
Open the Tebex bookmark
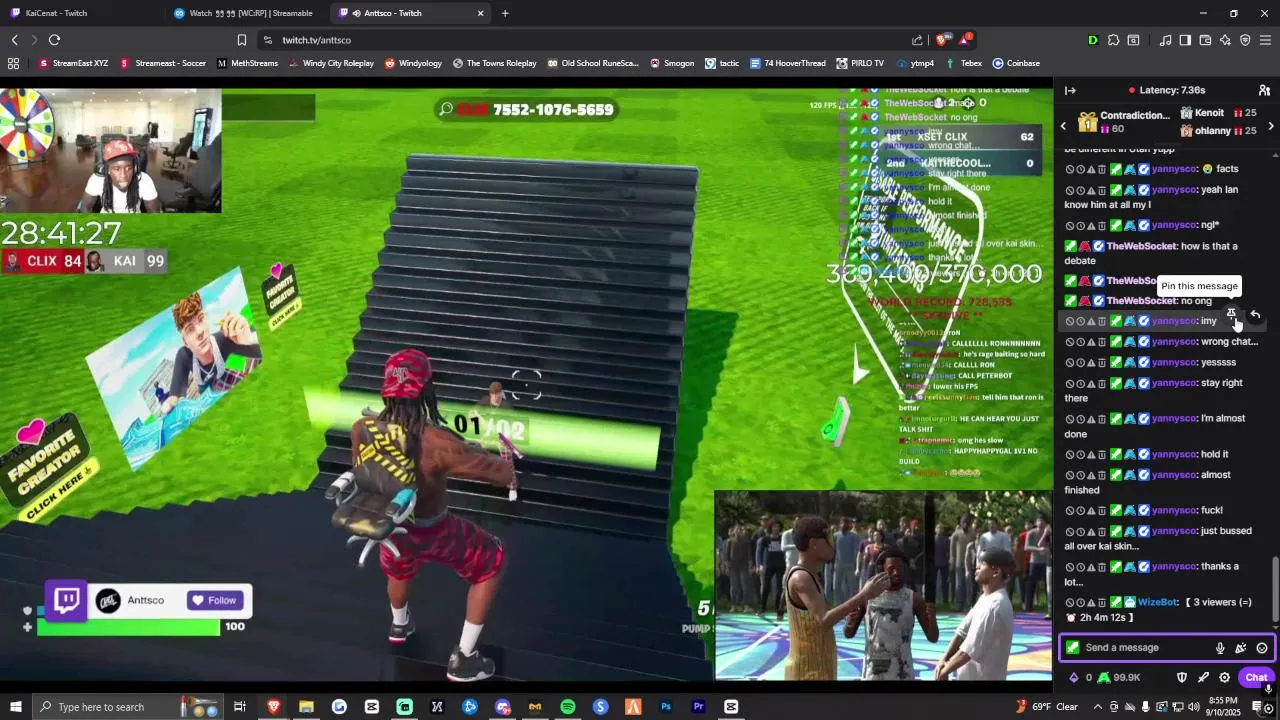click(x=963, y=63)
